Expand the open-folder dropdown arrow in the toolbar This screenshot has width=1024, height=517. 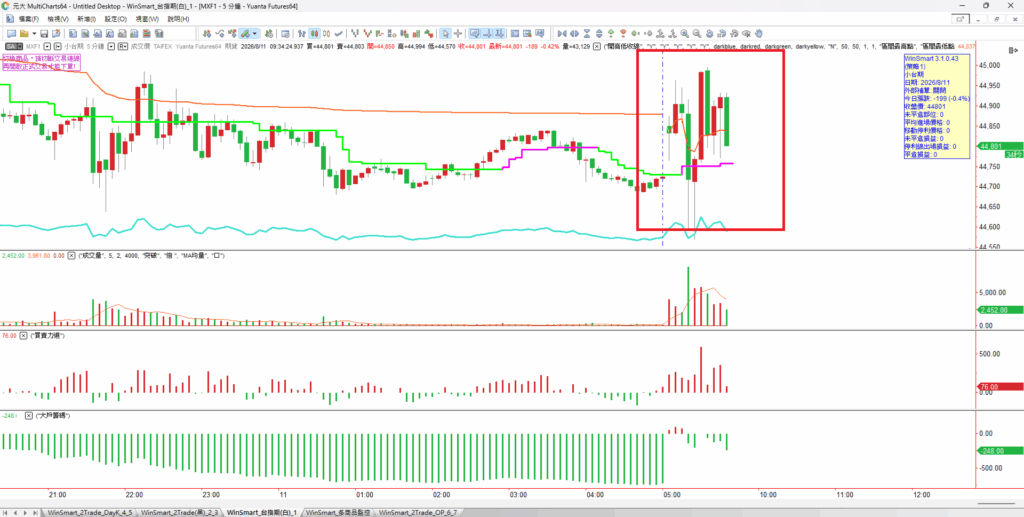click(34, 33)
